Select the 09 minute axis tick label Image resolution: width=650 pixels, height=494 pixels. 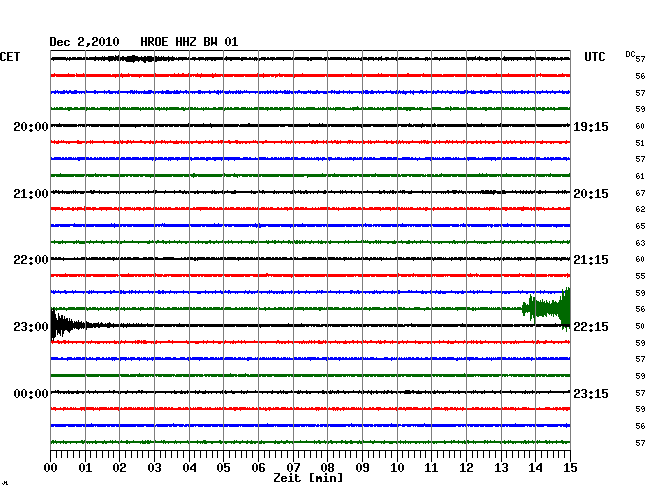(362, 468)
